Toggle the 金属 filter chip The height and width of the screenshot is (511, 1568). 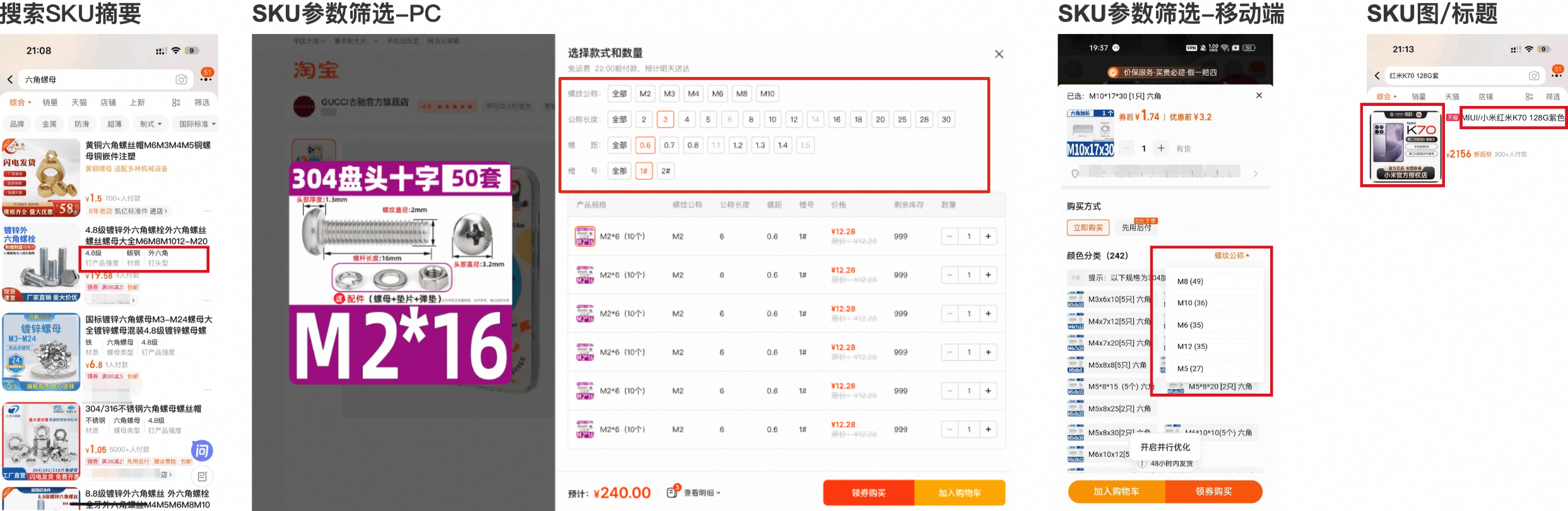[49, 124]
